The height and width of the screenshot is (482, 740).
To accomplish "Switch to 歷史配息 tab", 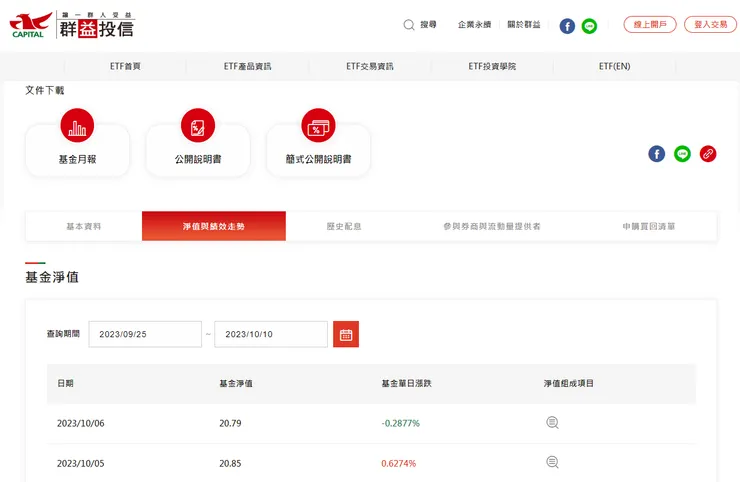I will 344,227.
